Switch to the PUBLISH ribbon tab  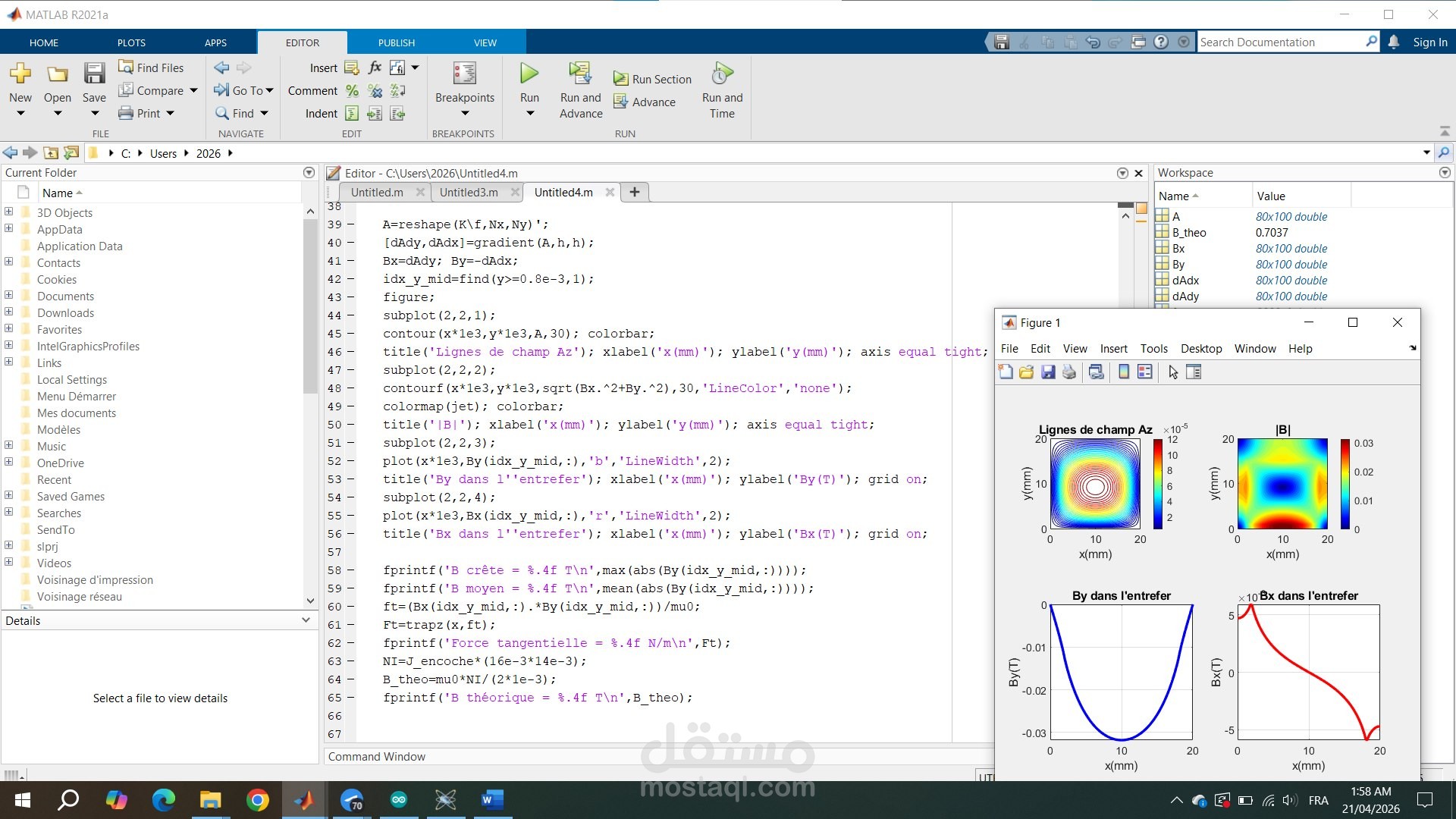tap(397, 42)
